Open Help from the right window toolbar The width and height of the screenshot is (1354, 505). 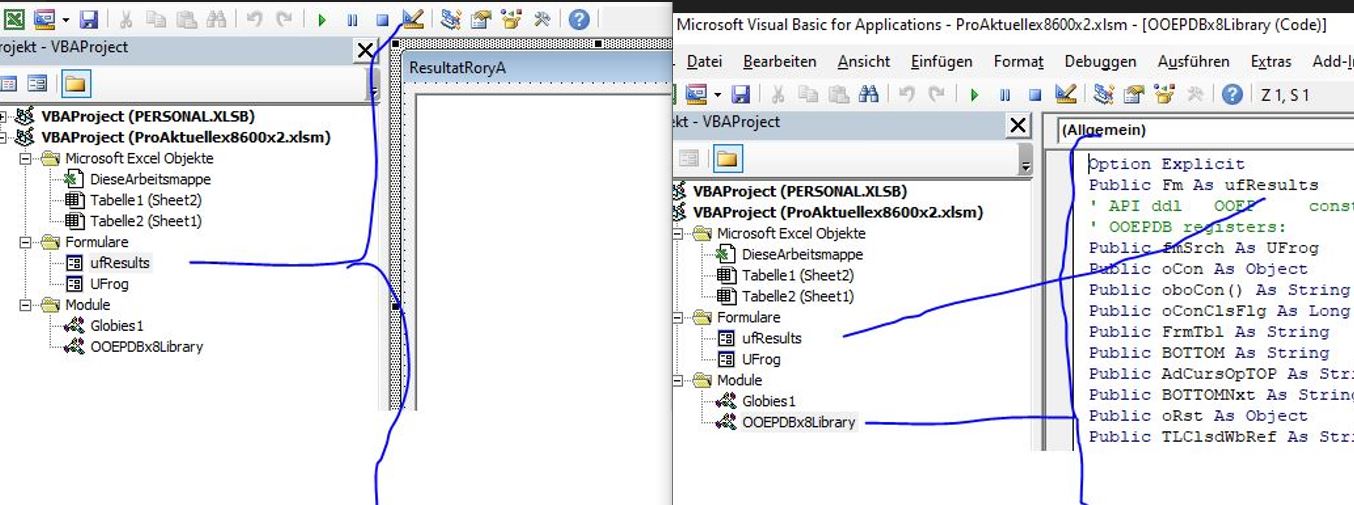pyautogui.click(x=1232, y=95)
